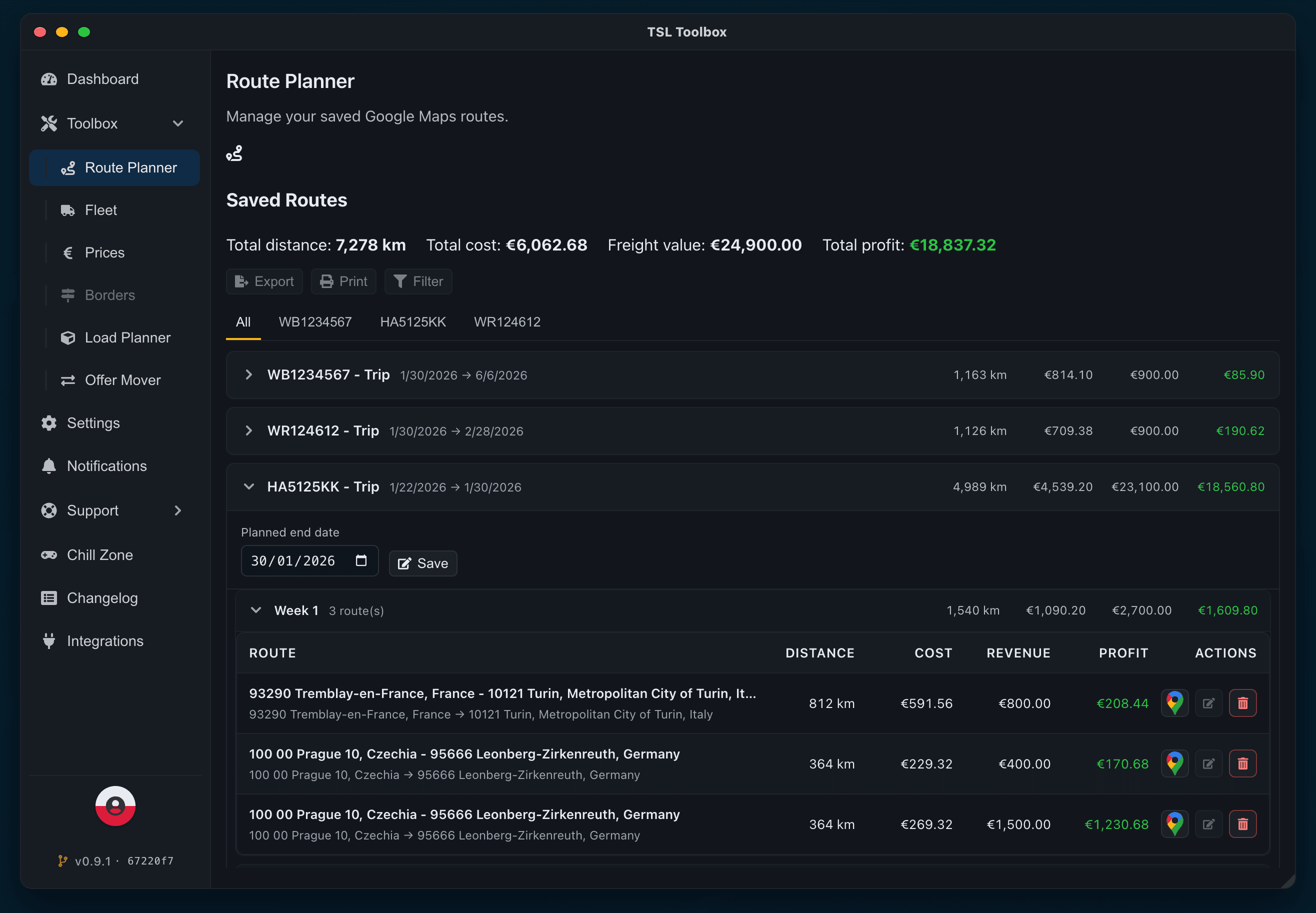Collapse the Toolbox sidebar section chevron
1316x913 pixels.
point(178,123)
